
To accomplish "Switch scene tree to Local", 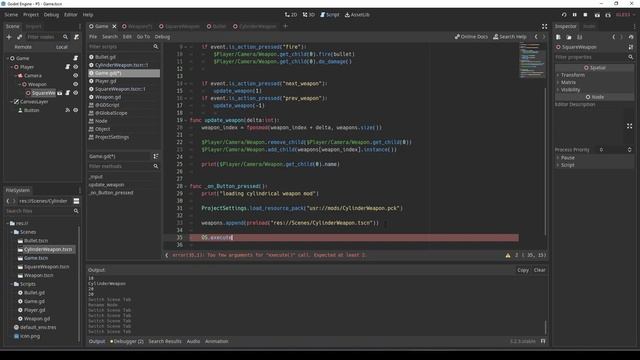I will click(62, 47).
